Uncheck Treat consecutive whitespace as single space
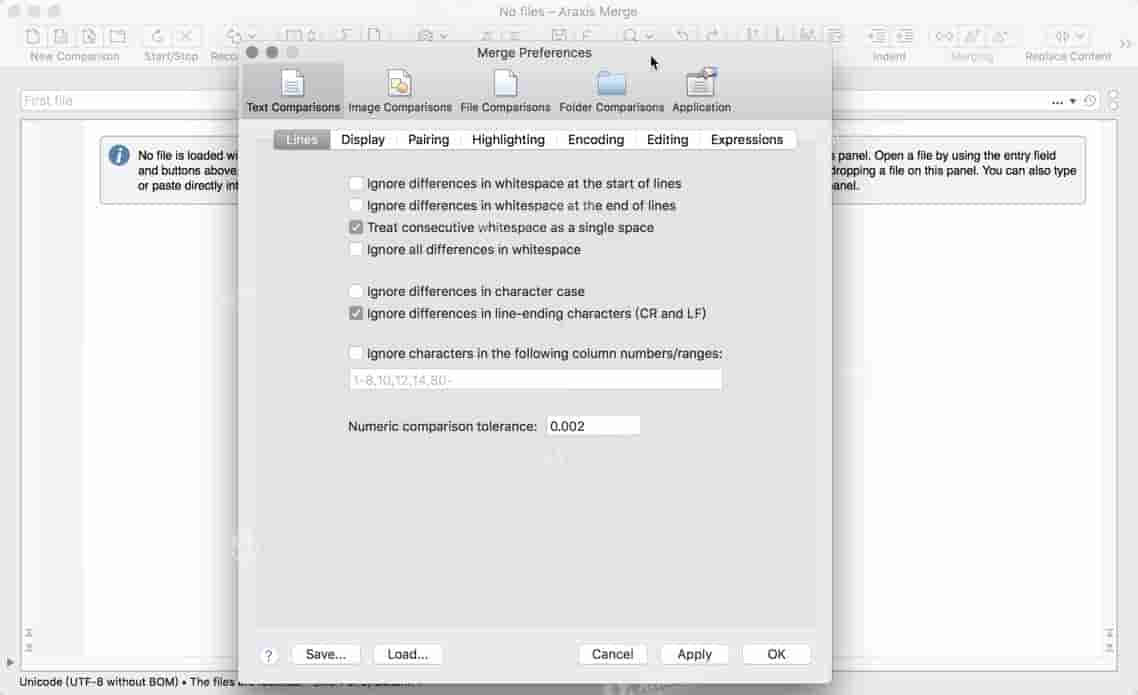Screen dimensions: 1138x695 point(356,227)
